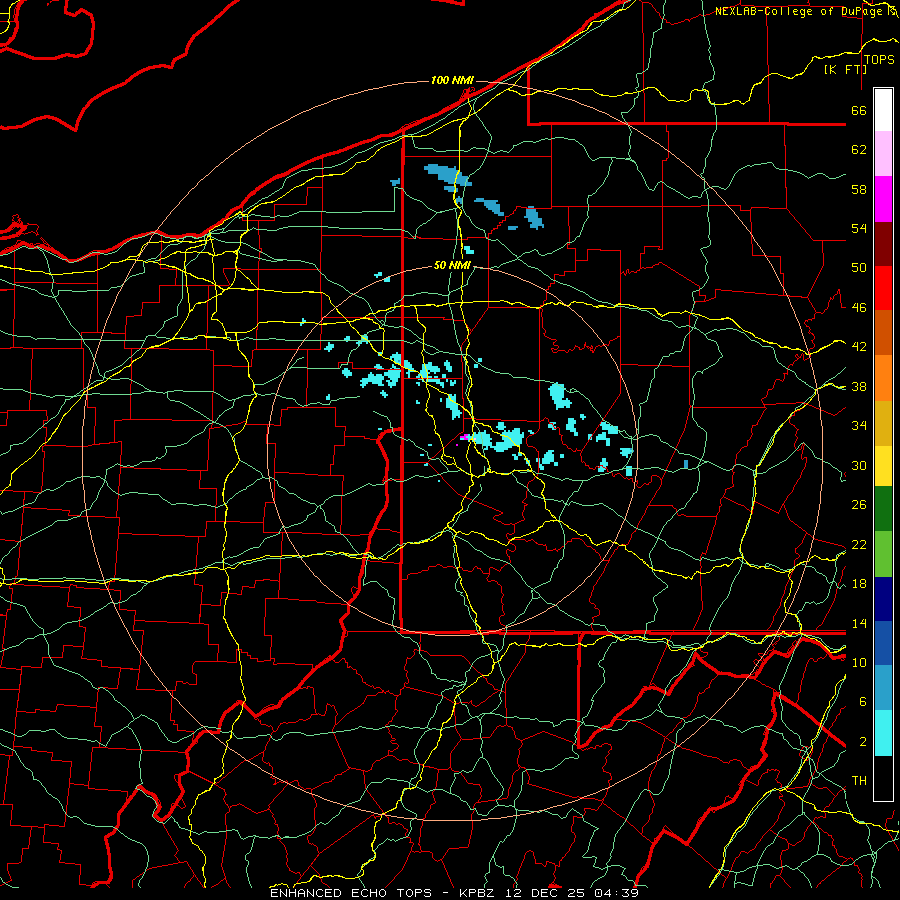Click the navy 22 kft legend swatch
This screenshot has height=900, width=900.
tap(883, 599)
